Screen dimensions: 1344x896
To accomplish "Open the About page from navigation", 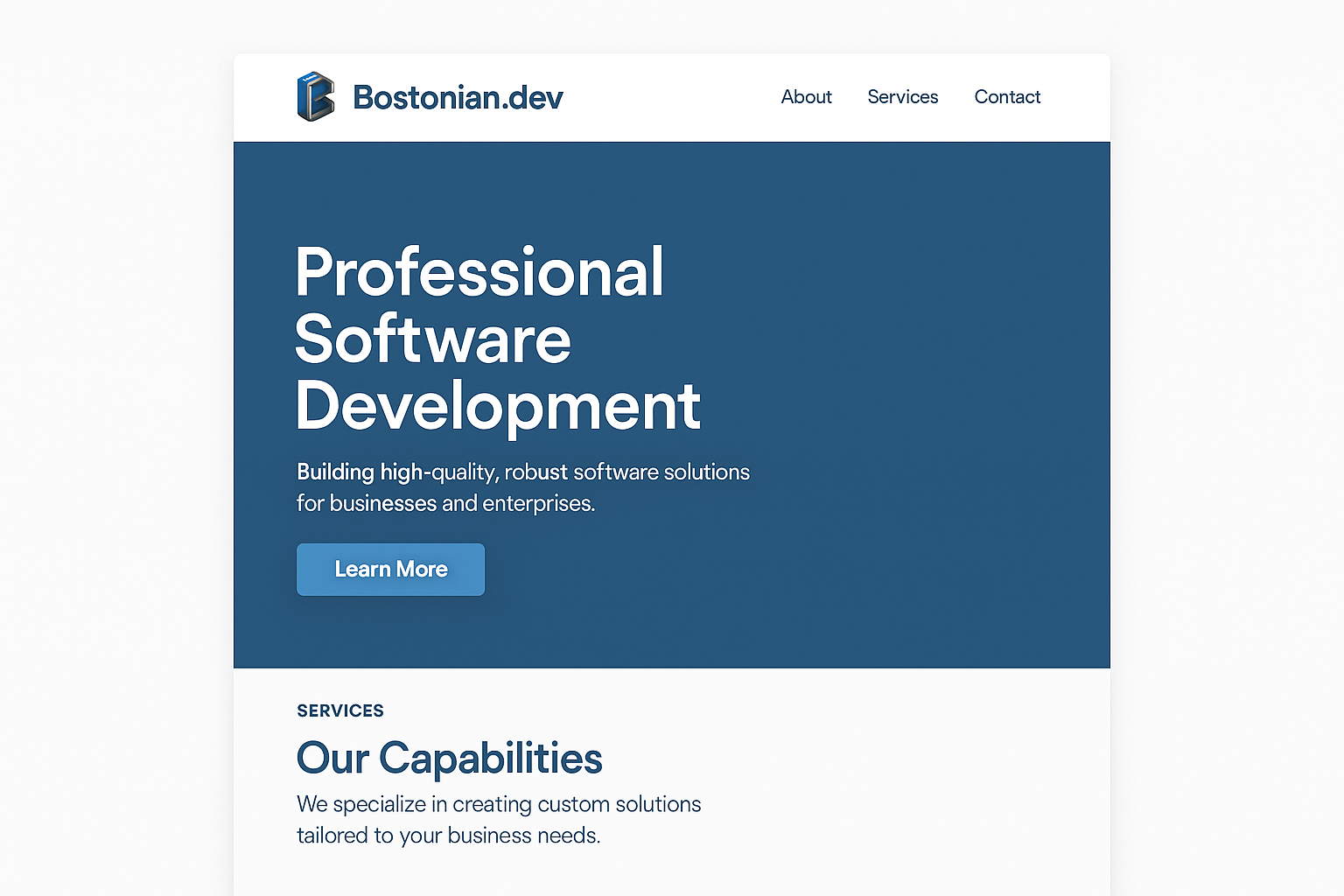I will [806, 97].
